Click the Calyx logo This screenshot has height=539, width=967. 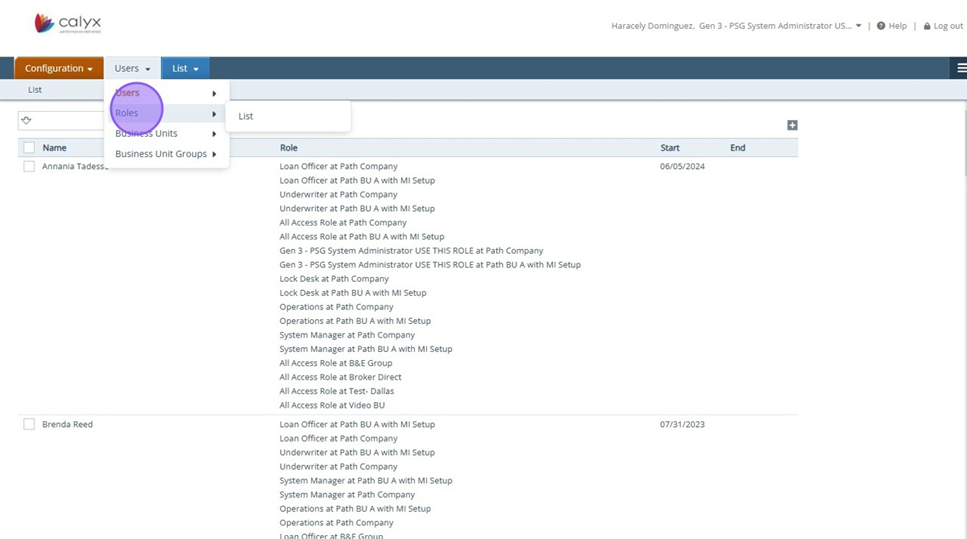[x=67, y=23]
